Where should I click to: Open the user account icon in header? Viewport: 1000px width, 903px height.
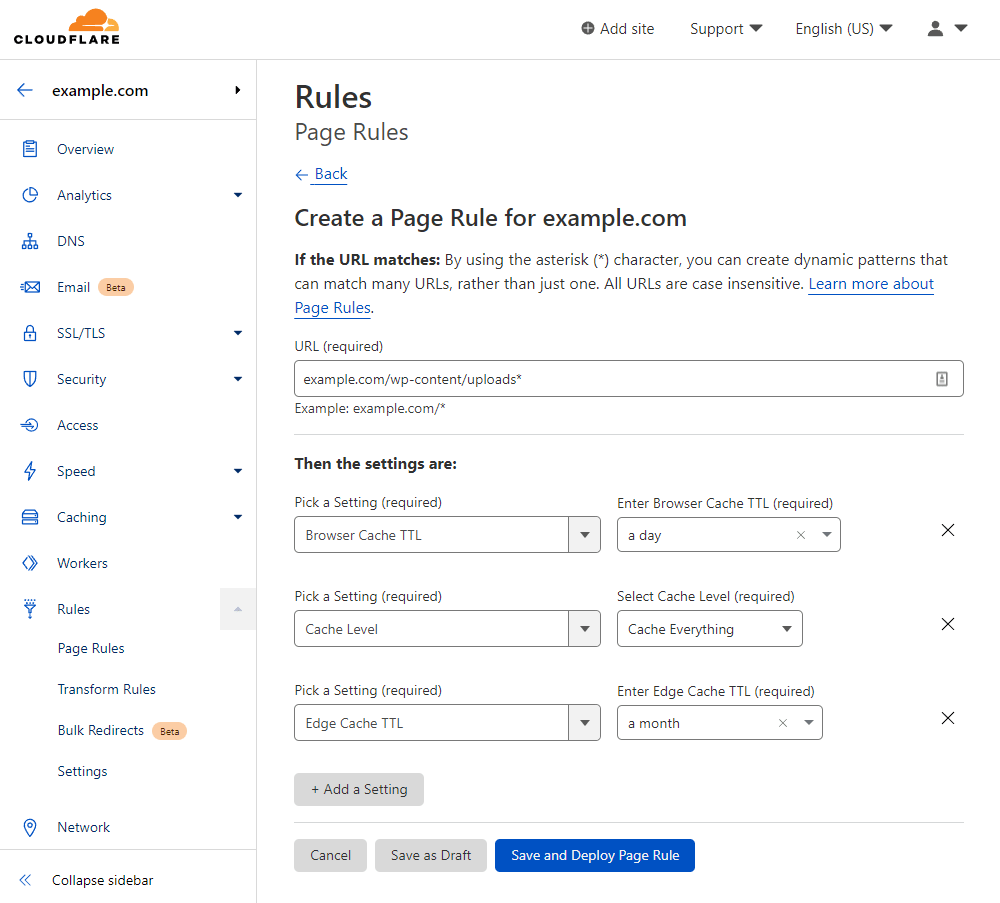pos(934,28)
